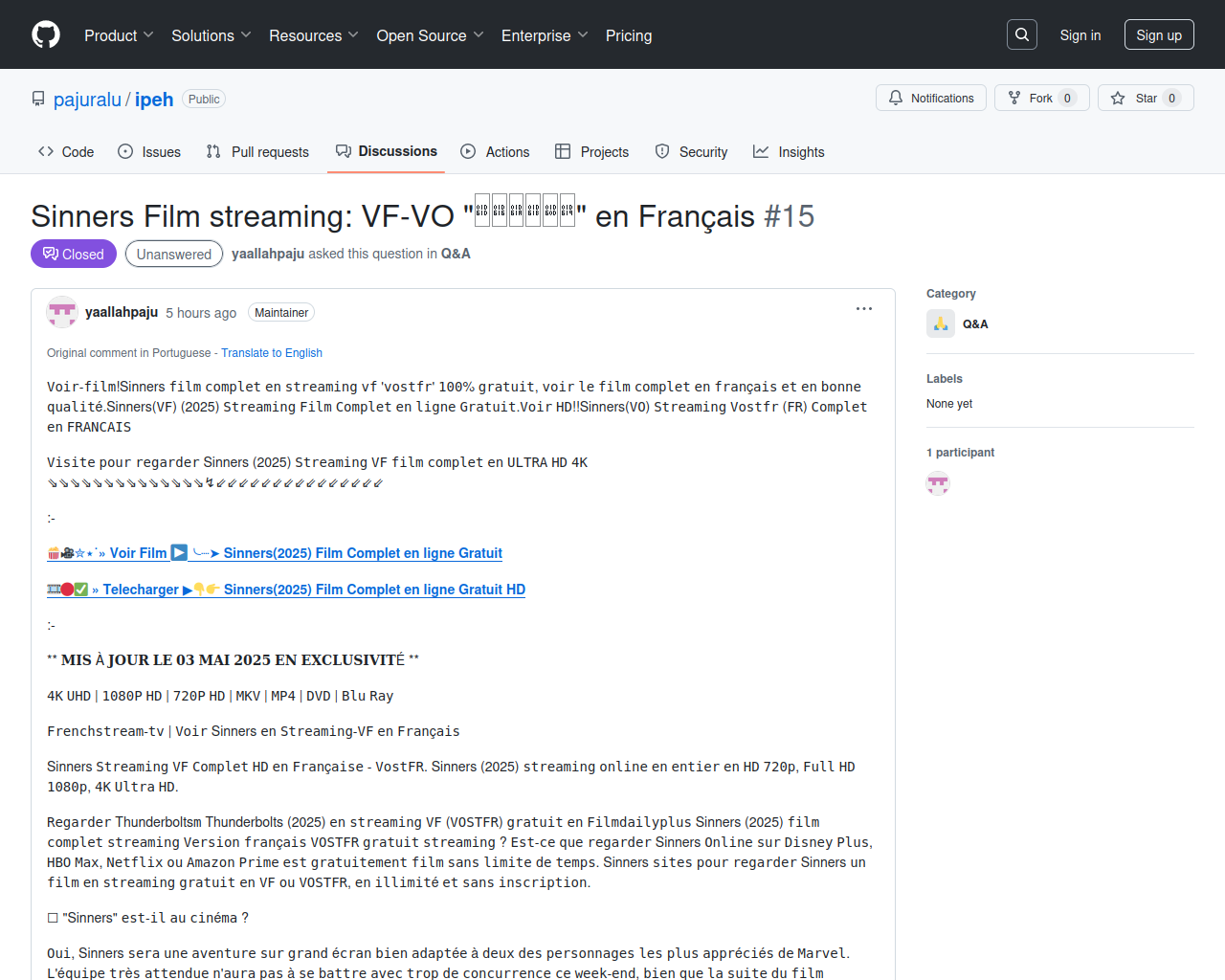Click the '5 hours ago' timestamp
The height and width of the screenshot is (980, 1225).
pyautogui.click(x=201, y=313)
